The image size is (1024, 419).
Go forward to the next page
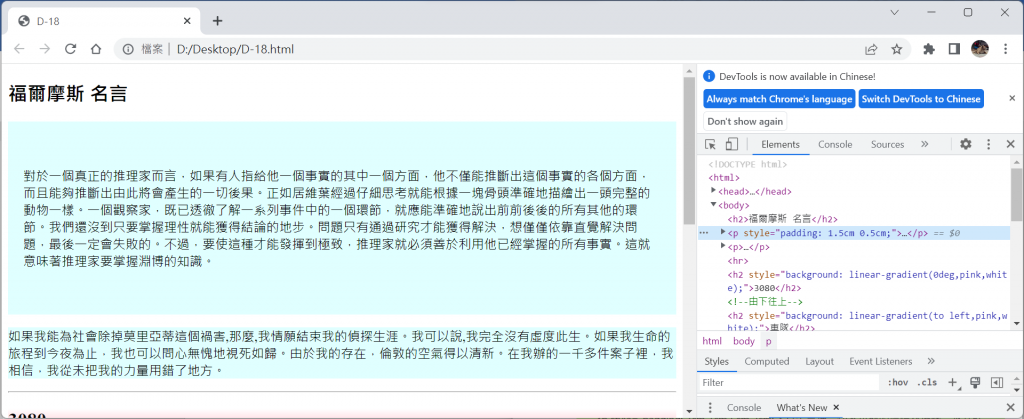click(x=44, y=49)
